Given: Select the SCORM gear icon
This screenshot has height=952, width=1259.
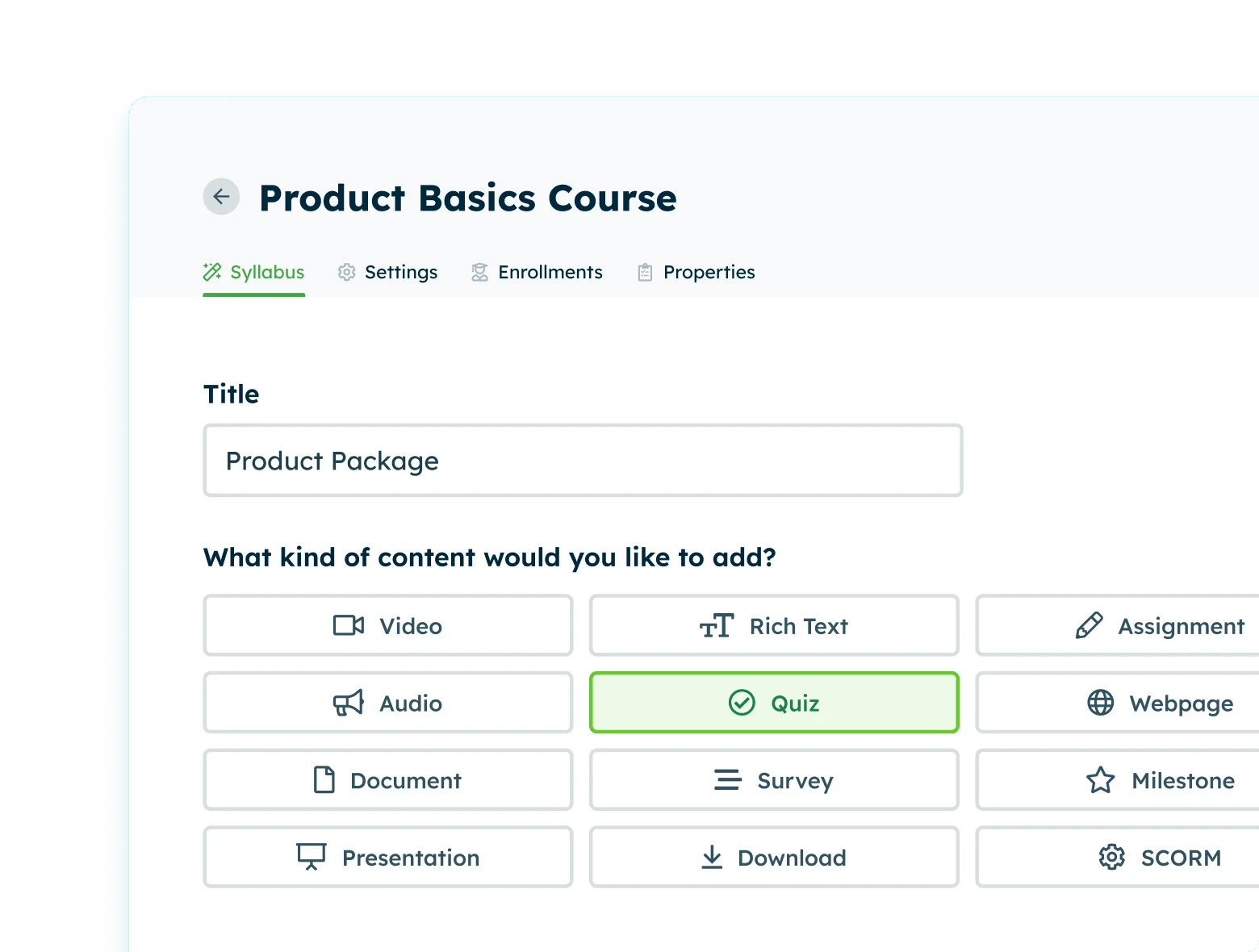Looking at the screenshot, I should click(1111, 858).
